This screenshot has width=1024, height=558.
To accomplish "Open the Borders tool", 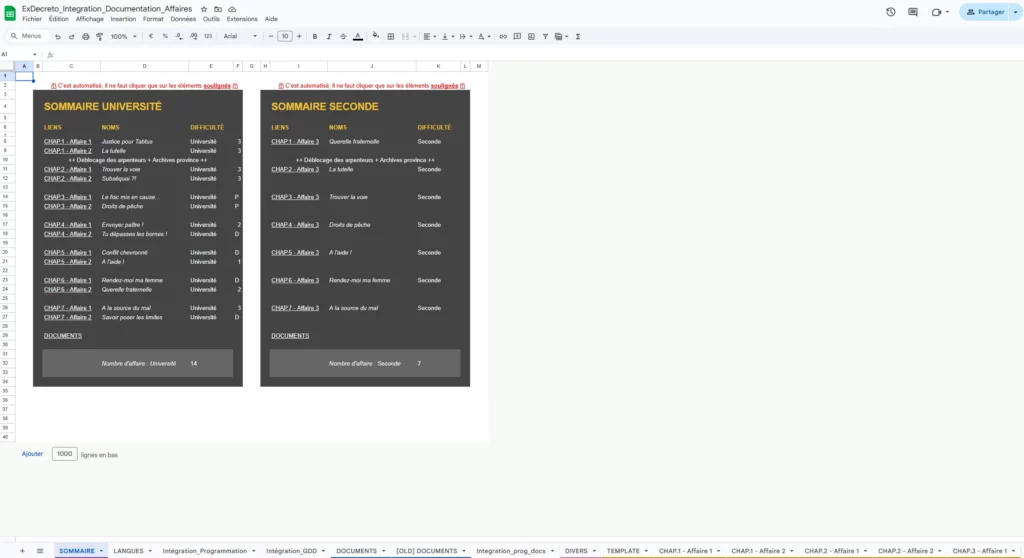I will click(x=391, y=37).
